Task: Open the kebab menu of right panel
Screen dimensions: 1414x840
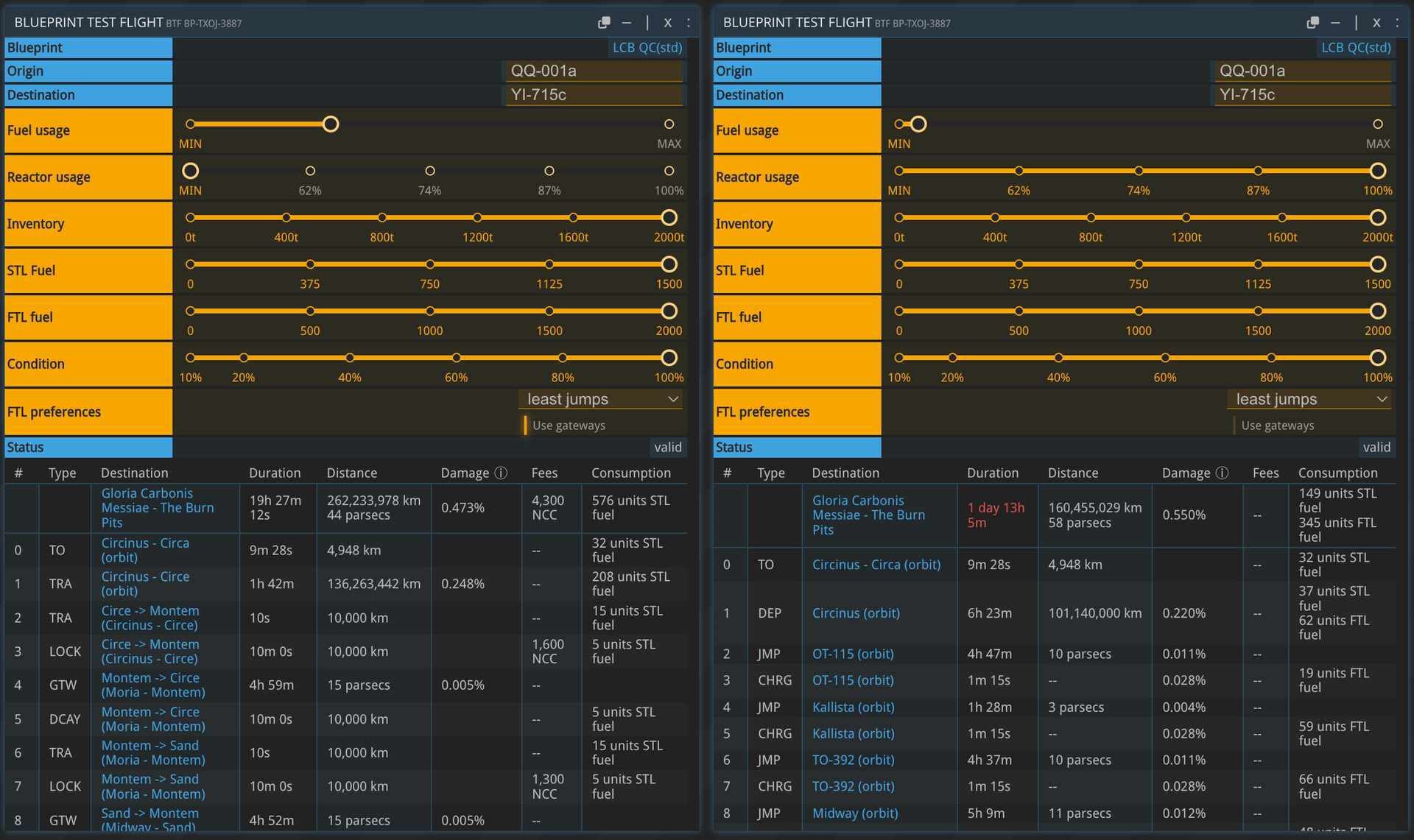Action: pyautogui.click(x=1397, y=23)
